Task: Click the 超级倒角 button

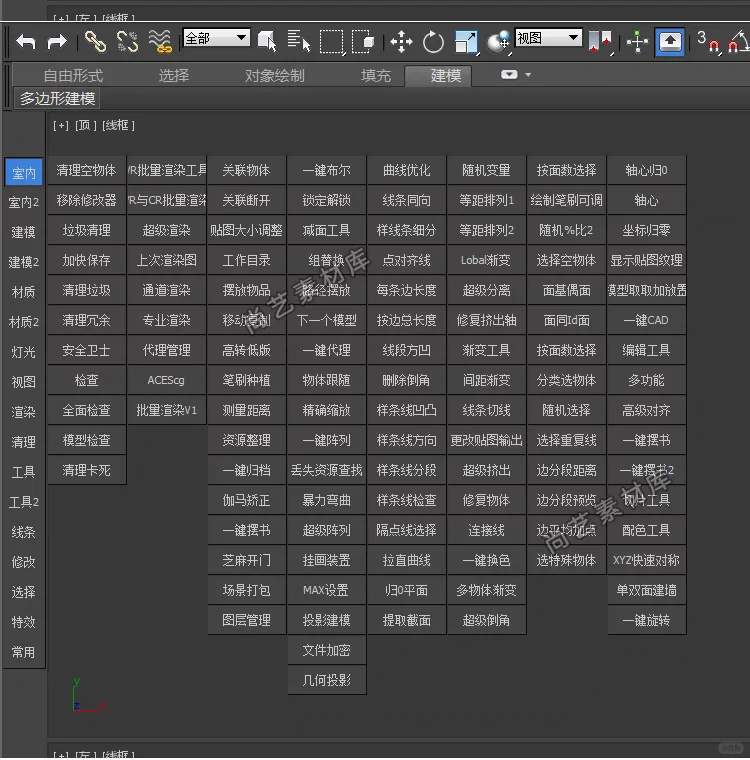Action: pyautogui.click(x=486, y=620)
